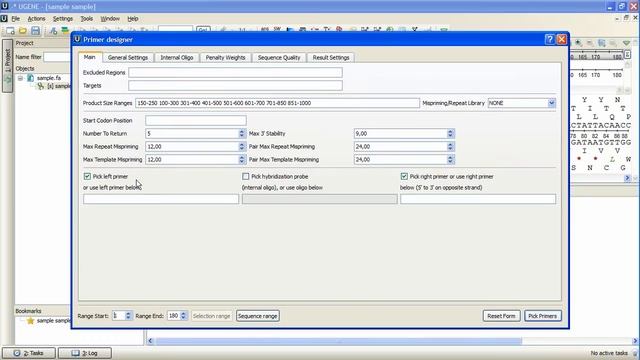640x360 pixels.
Task: Click the Product Size Ranges field
Action: (x=277, y=103)
